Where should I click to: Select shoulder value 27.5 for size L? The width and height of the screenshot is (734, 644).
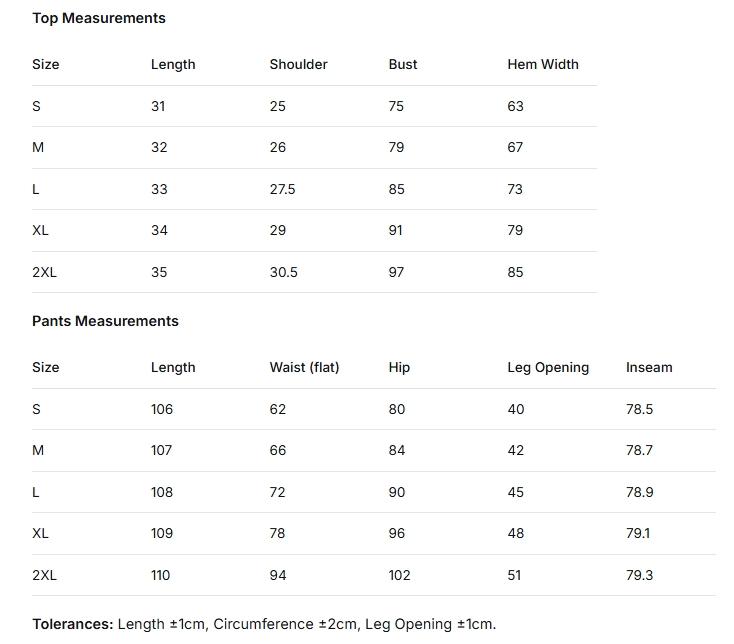pos(282,189)
